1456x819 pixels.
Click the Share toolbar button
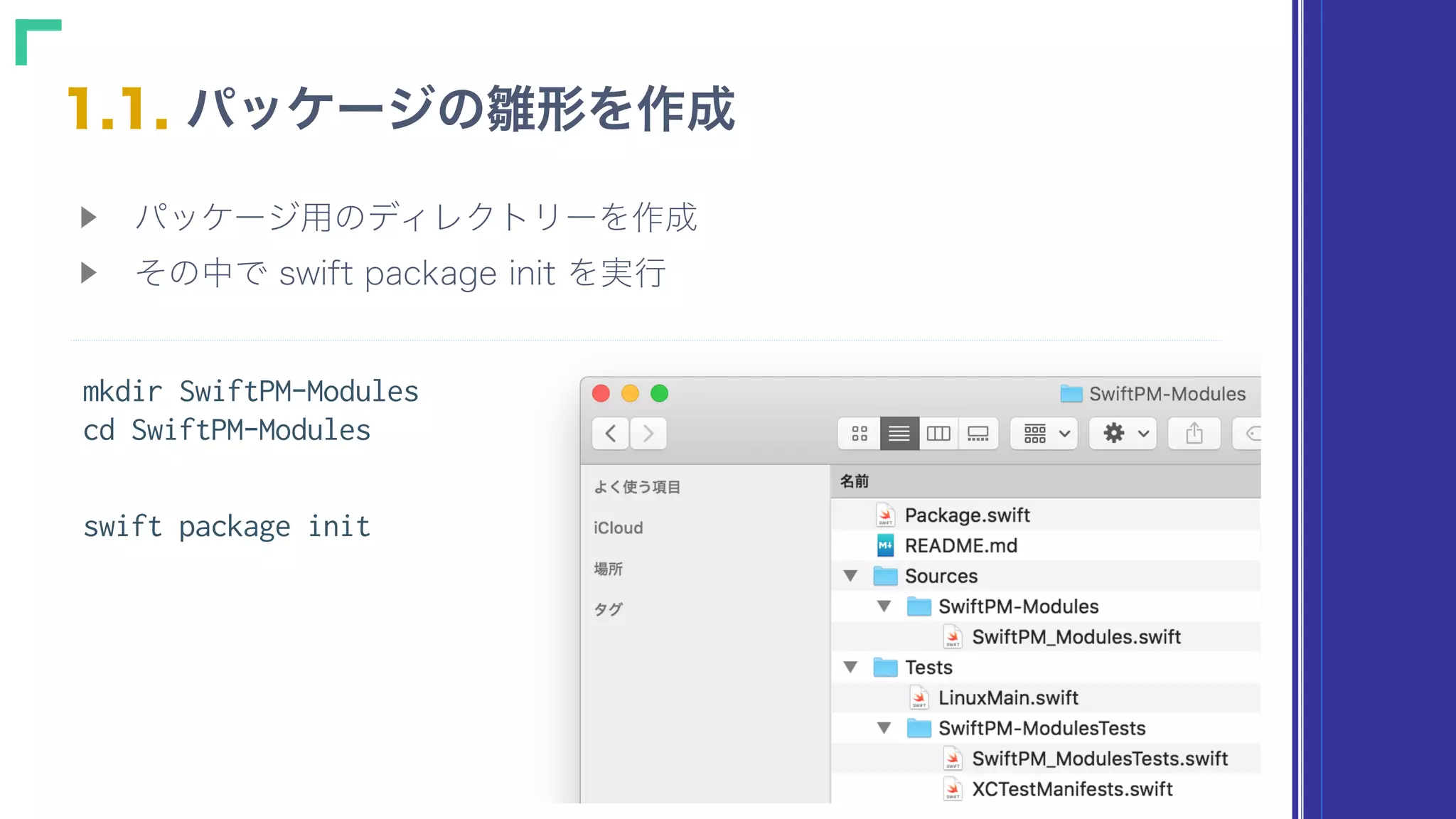coord(1194,434)
